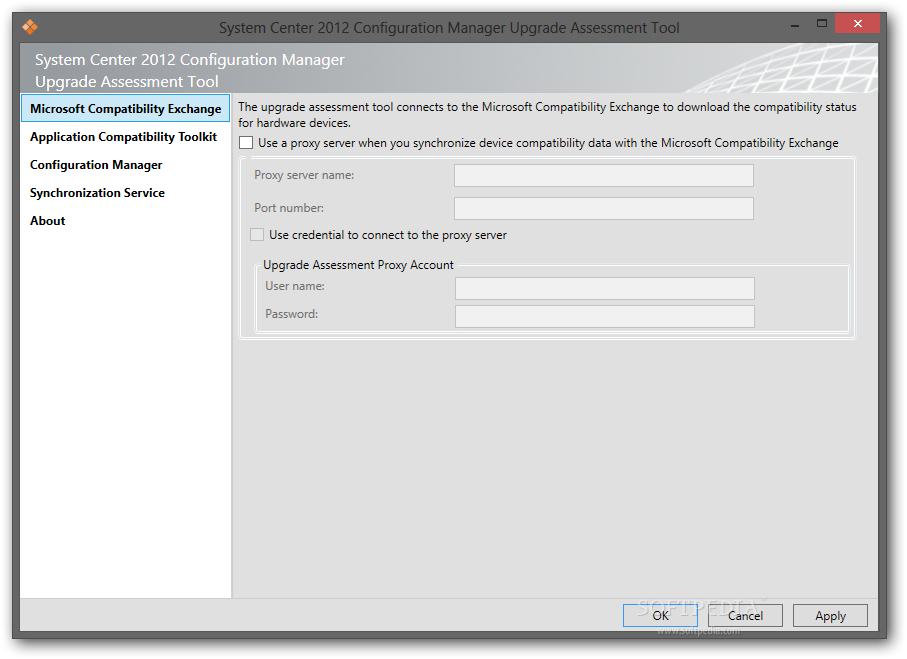Focus the Proxy server name field

pos(604,175)
